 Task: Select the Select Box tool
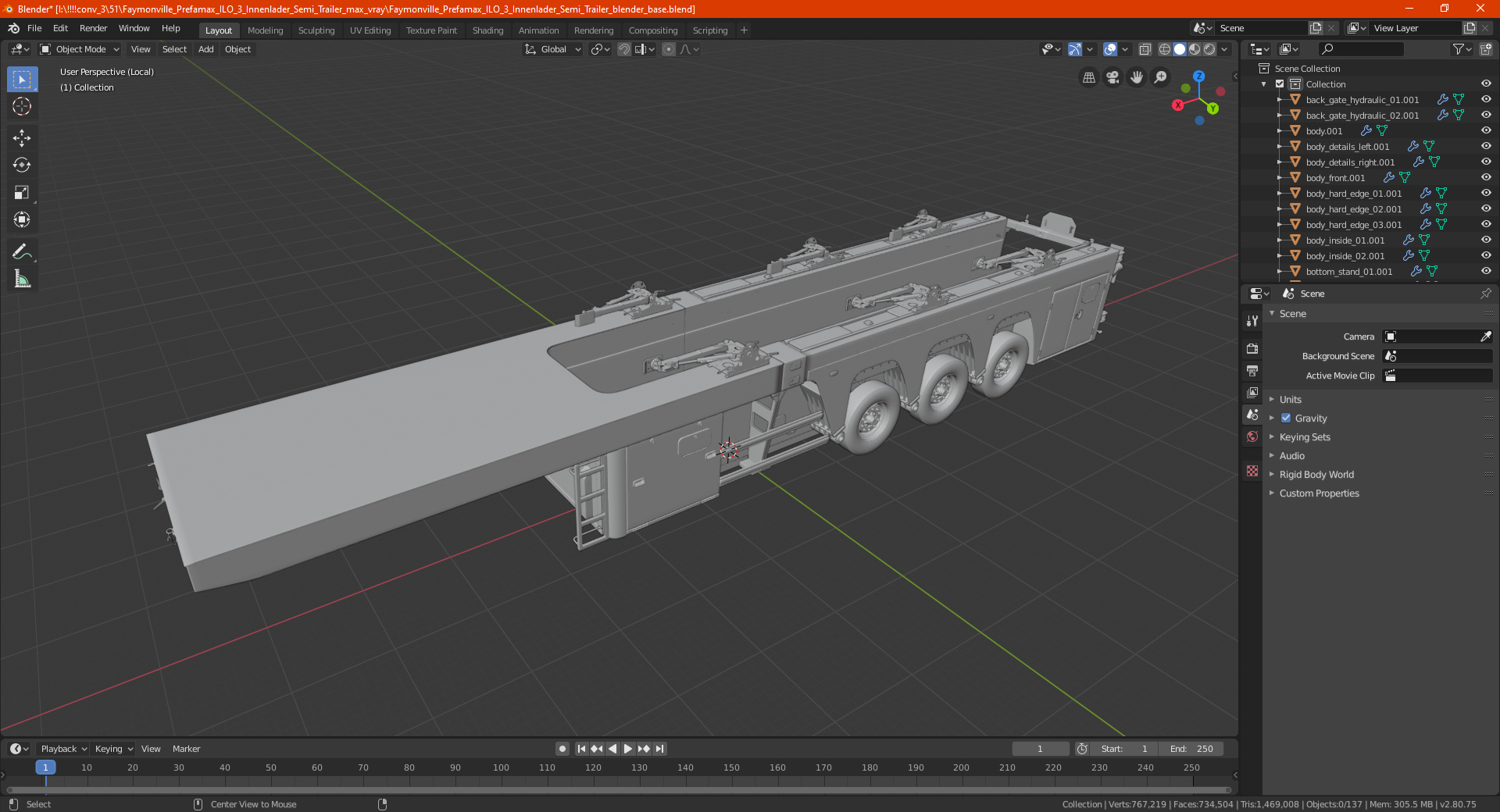(x=22, y=79)
